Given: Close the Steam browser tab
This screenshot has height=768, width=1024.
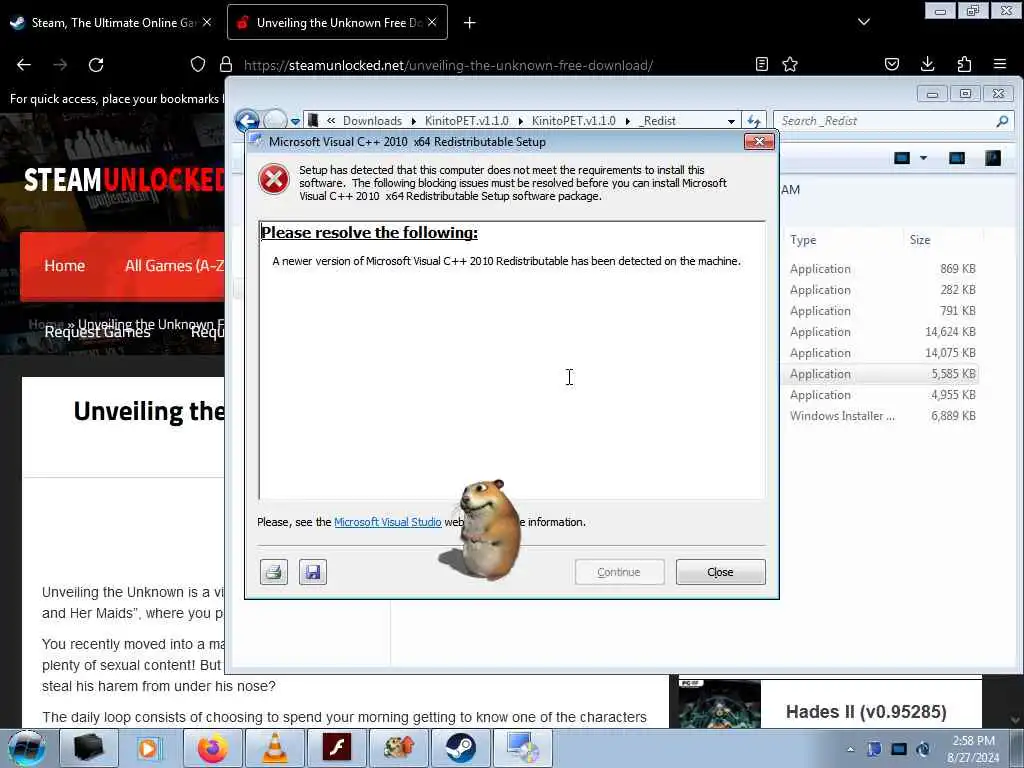Looking at the screenshot, I should click(x=207, y=22).
